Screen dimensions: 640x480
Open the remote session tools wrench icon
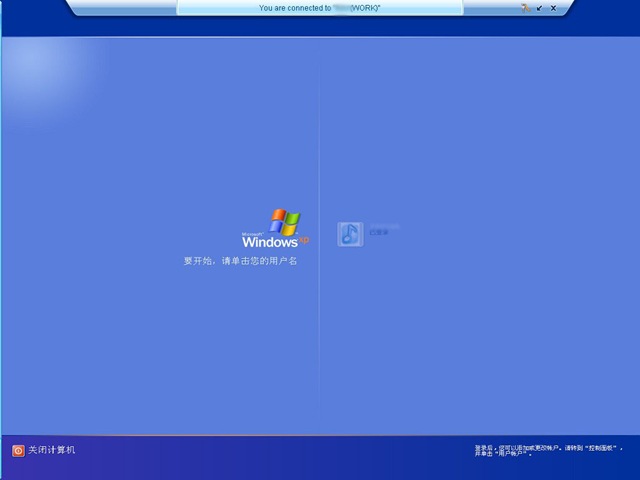click(x=526, y=8)
